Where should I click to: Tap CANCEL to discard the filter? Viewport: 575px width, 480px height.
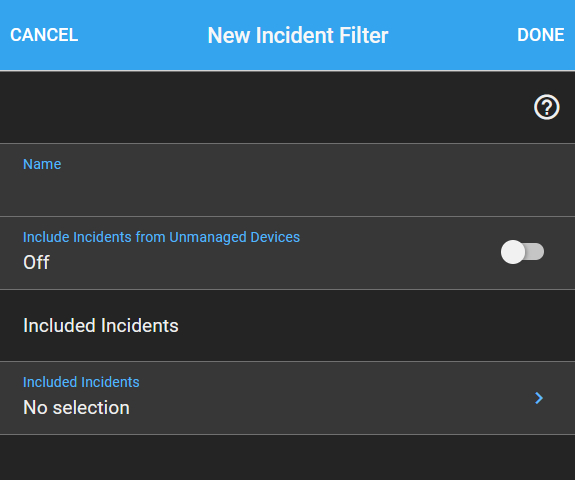[x=44, y=35]
